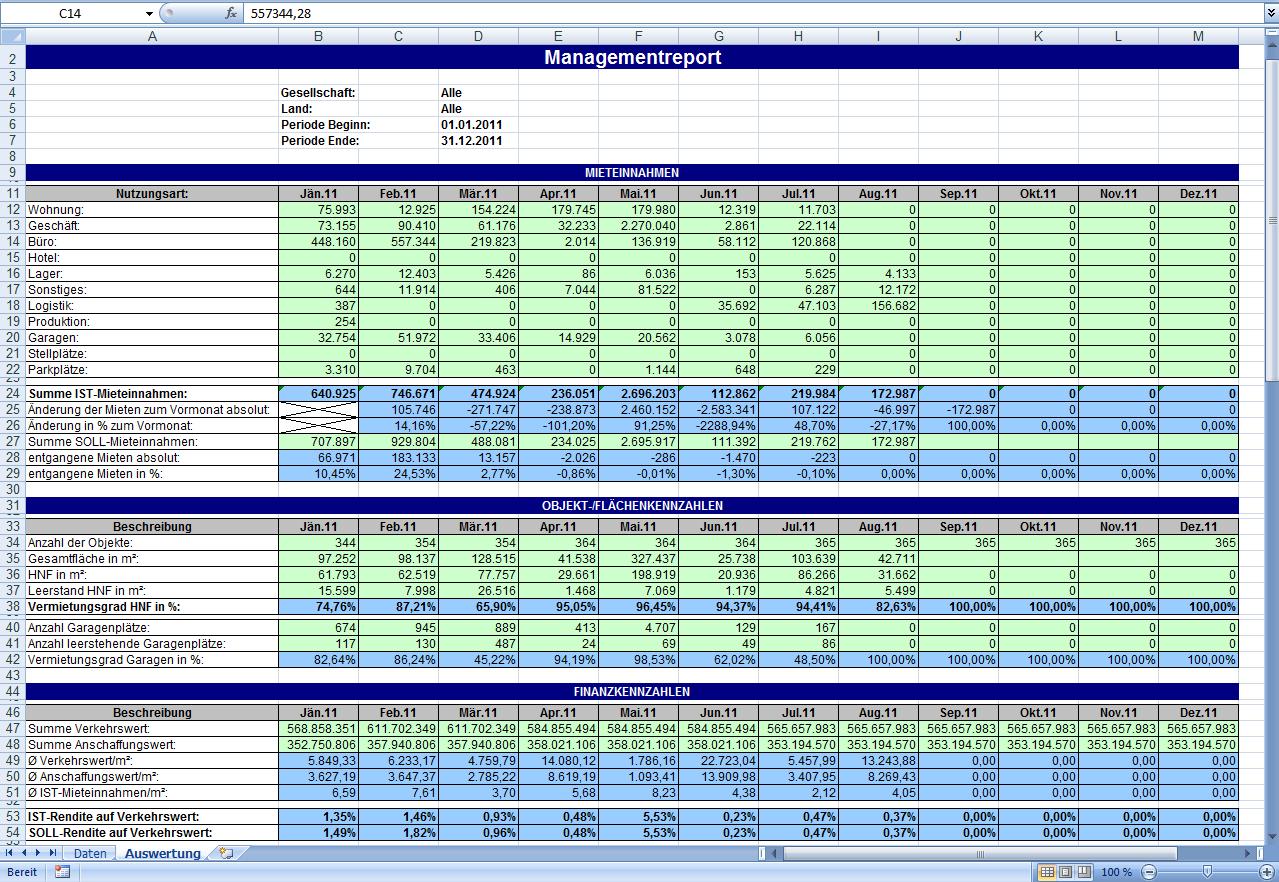
Task: Click the Name Box showing C14
Action: tap(70, 14)
